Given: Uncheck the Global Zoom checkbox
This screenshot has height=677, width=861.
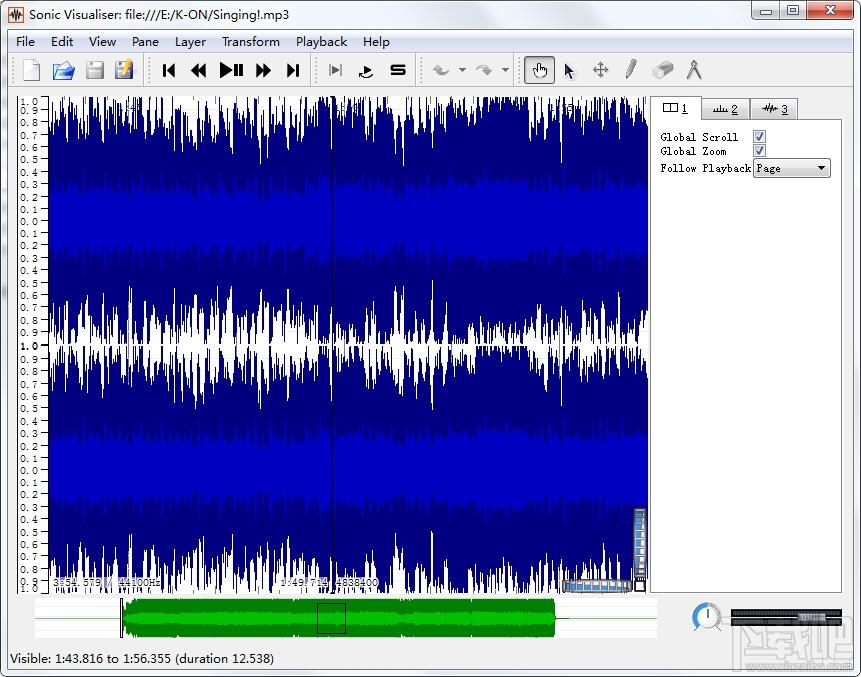Looking at the screenshot, I should [759, 151].
